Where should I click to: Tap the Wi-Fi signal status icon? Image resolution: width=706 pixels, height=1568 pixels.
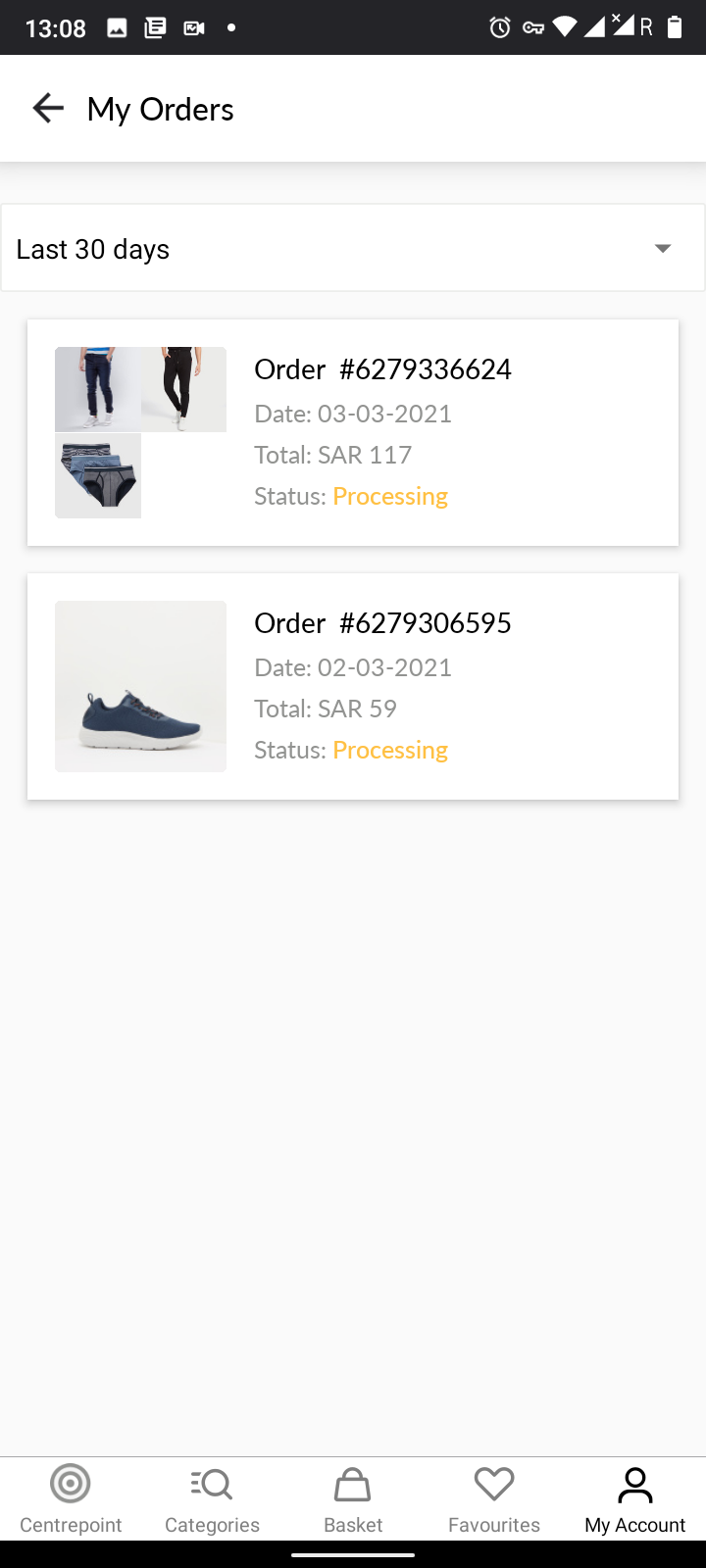[x=565, y=27]
